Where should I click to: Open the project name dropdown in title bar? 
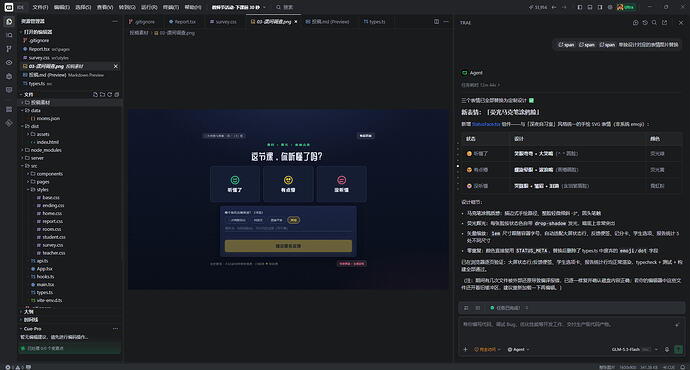point(239,7)
